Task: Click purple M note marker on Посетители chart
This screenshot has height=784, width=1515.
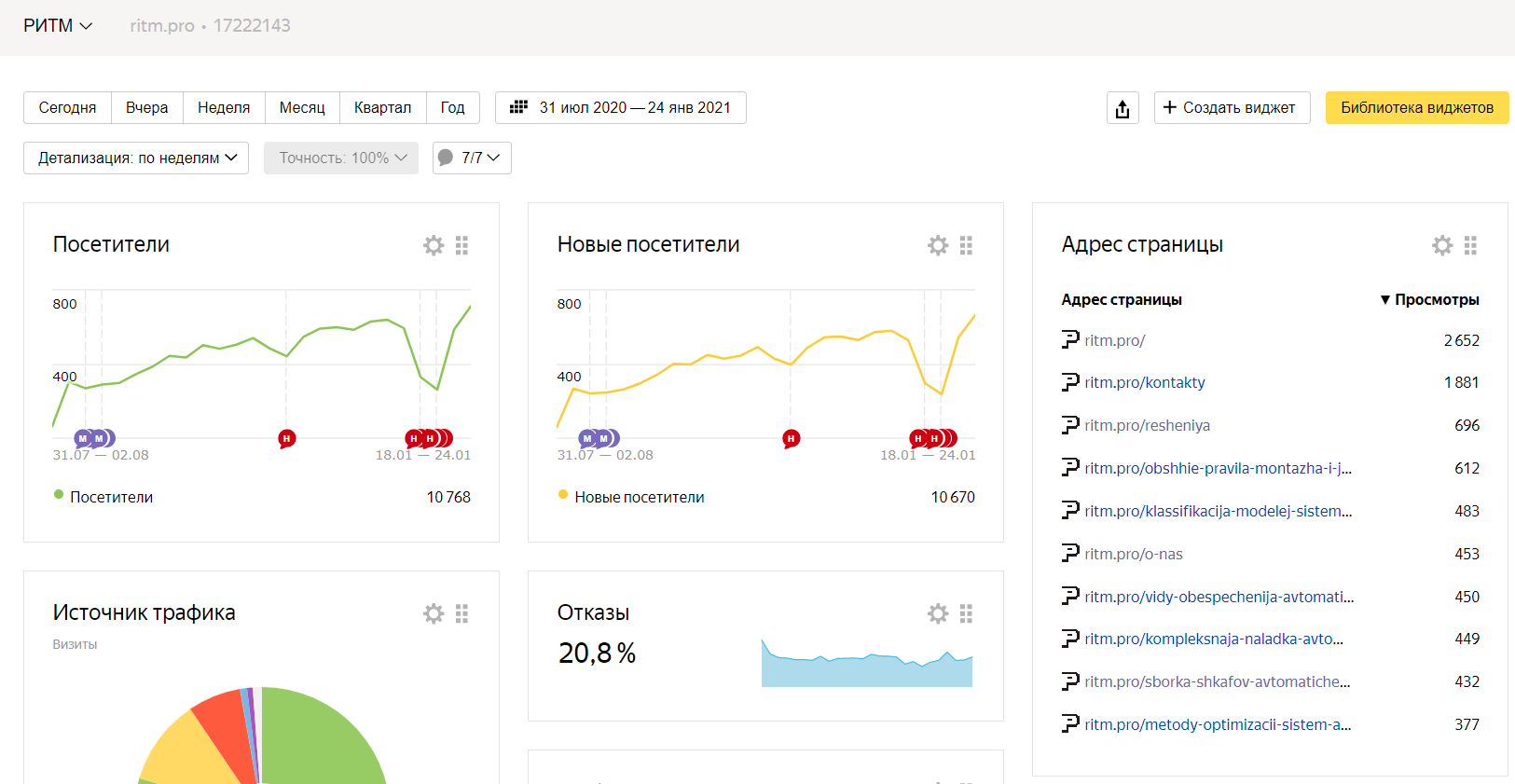Action: pos(83,438)
